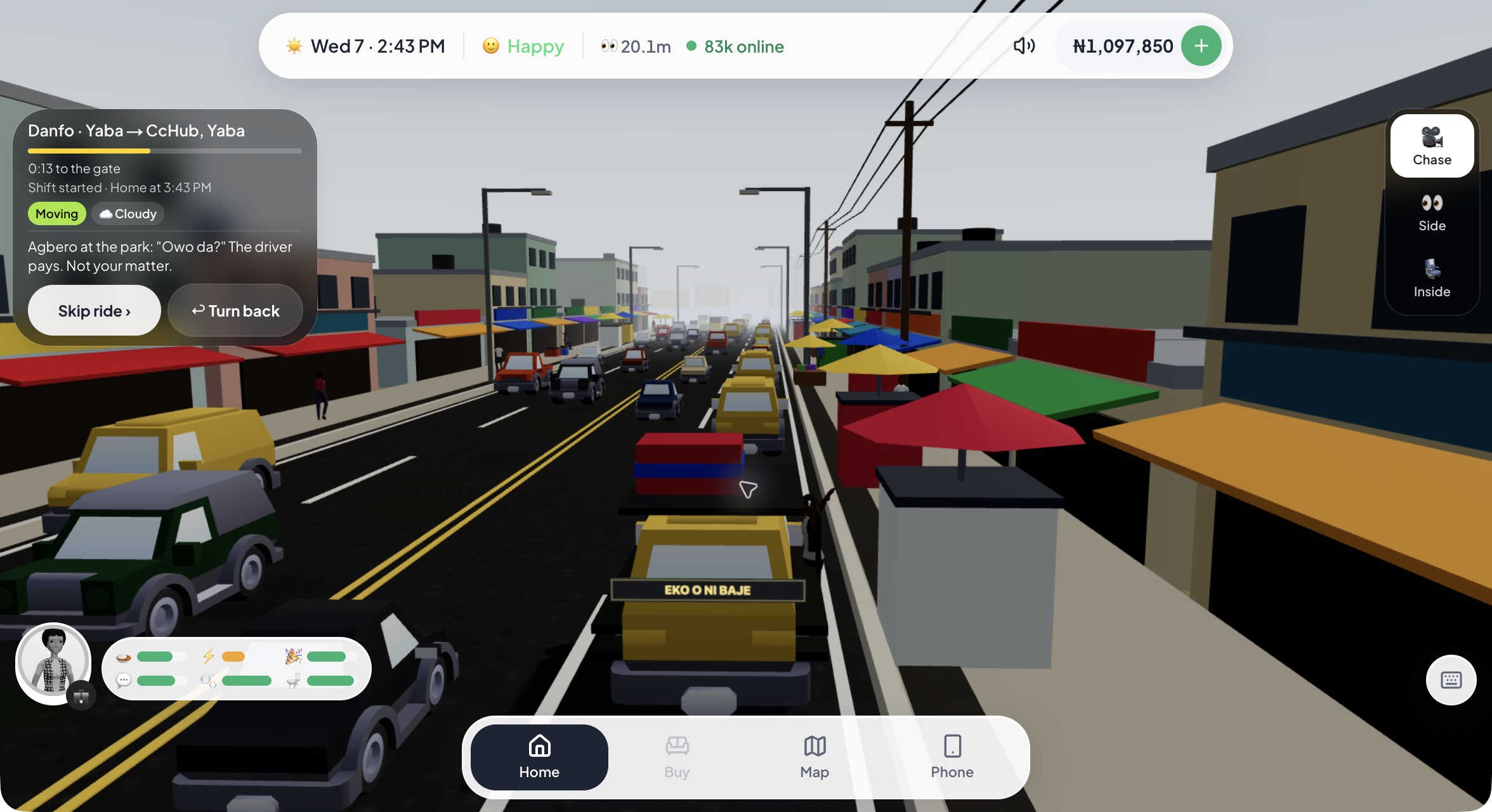The image size is (1492, 812).
Task: Click the hunger food bowl icon
Action: pyautogui.click(x=124, y=657)
